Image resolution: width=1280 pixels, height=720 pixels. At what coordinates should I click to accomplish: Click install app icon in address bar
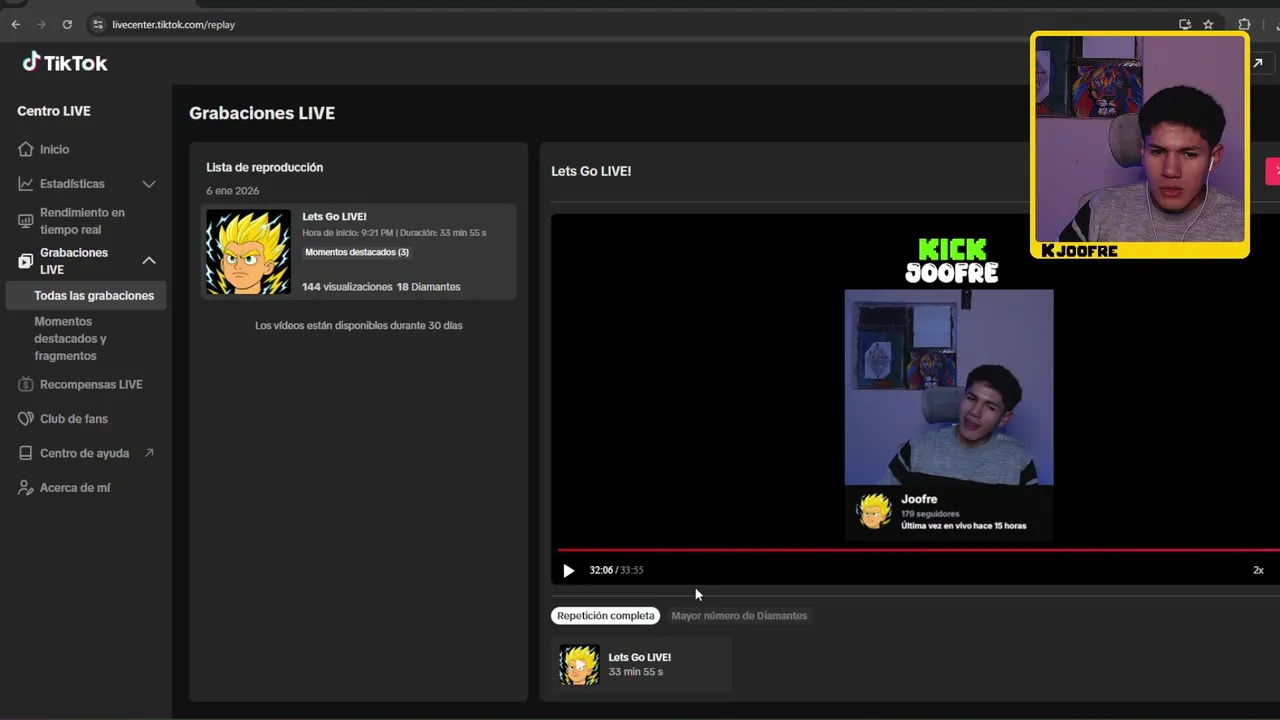(1185, 24)
